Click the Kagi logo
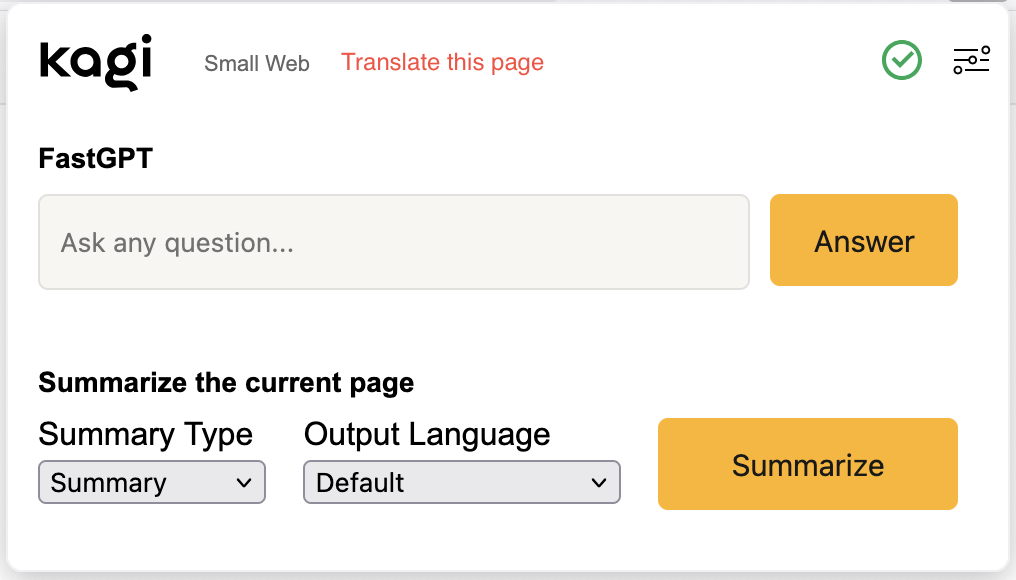Image resolution: width=1016 pixels, height=580 pixels. tap(95, 62)
